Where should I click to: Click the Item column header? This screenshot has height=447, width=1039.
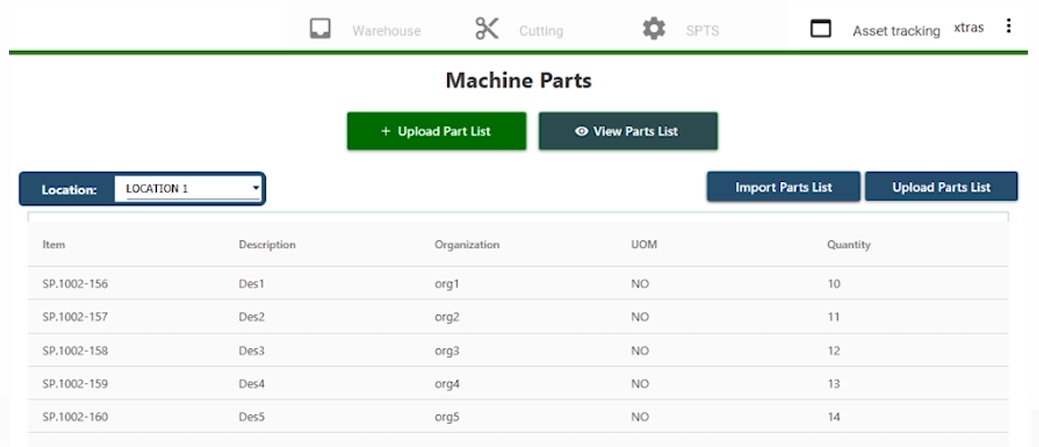point(54,245)
